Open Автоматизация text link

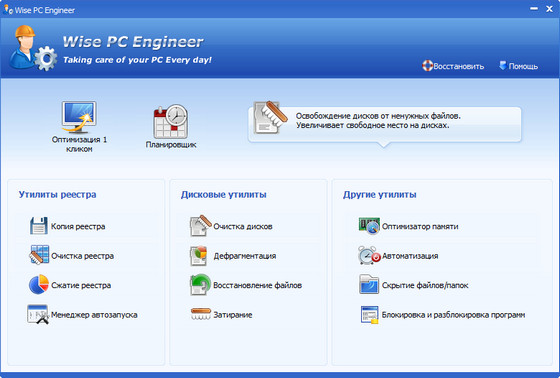click(410, 256)
